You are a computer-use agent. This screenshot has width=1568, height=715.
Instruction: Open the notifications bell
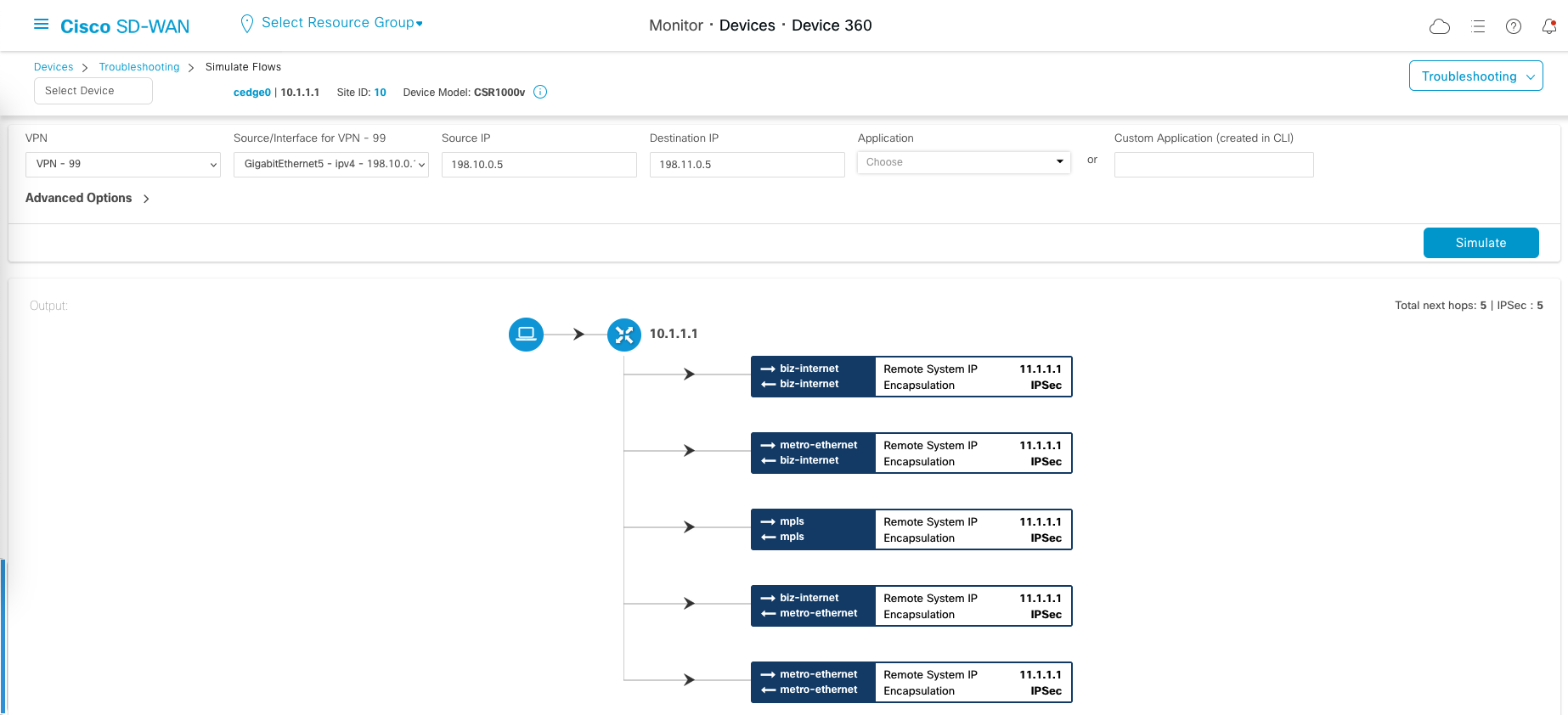click(1548, 26)
